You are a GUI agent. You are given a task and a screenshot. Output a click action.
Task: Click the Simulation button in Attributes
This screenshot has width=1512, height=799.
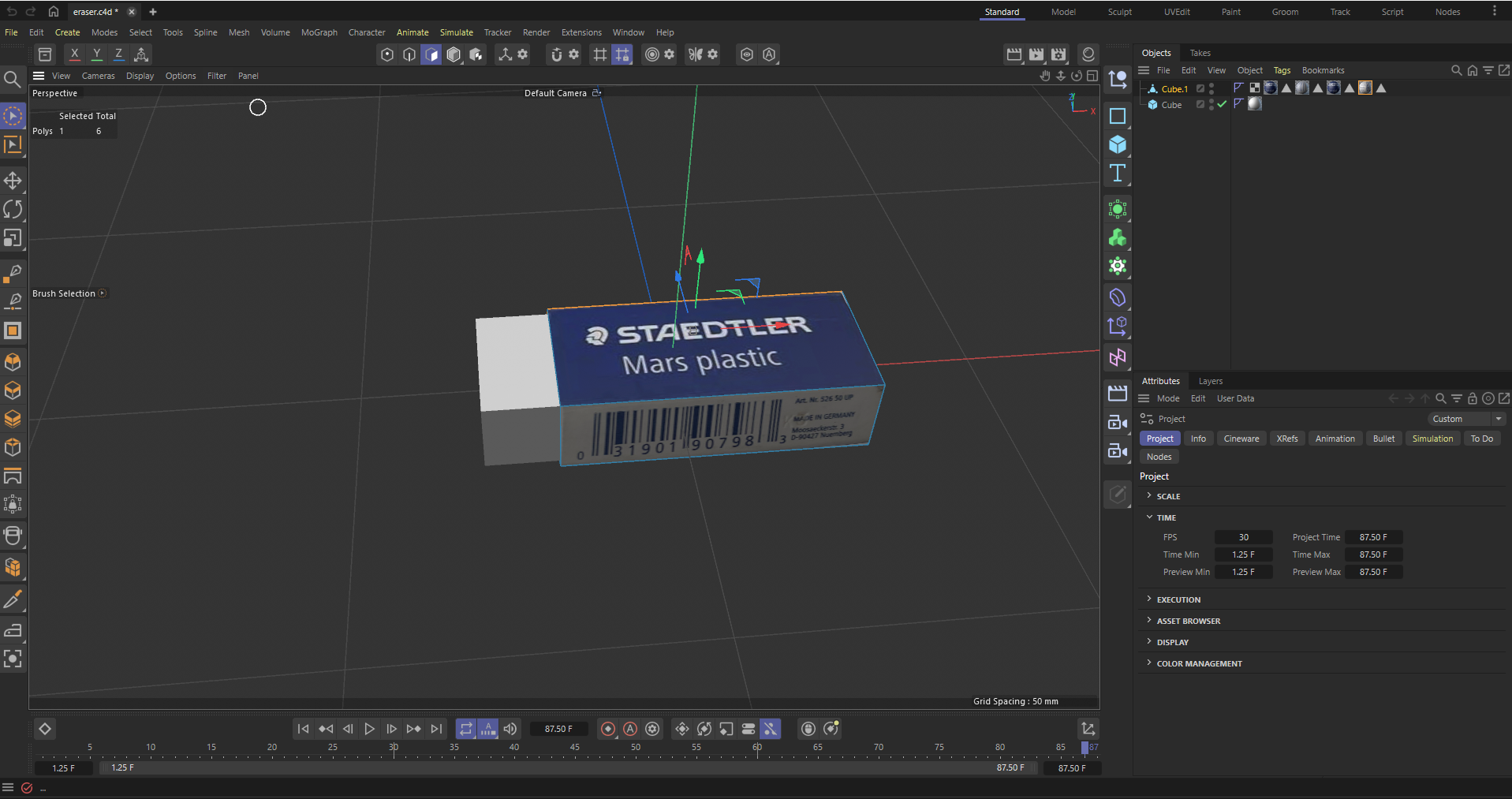point(1432,439)
